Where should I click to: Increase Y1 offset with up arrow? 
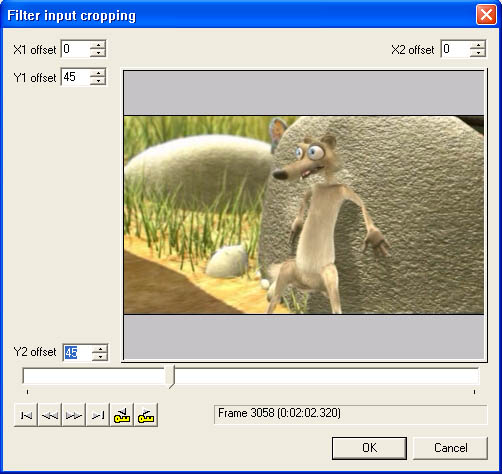(x=98, y=73)
